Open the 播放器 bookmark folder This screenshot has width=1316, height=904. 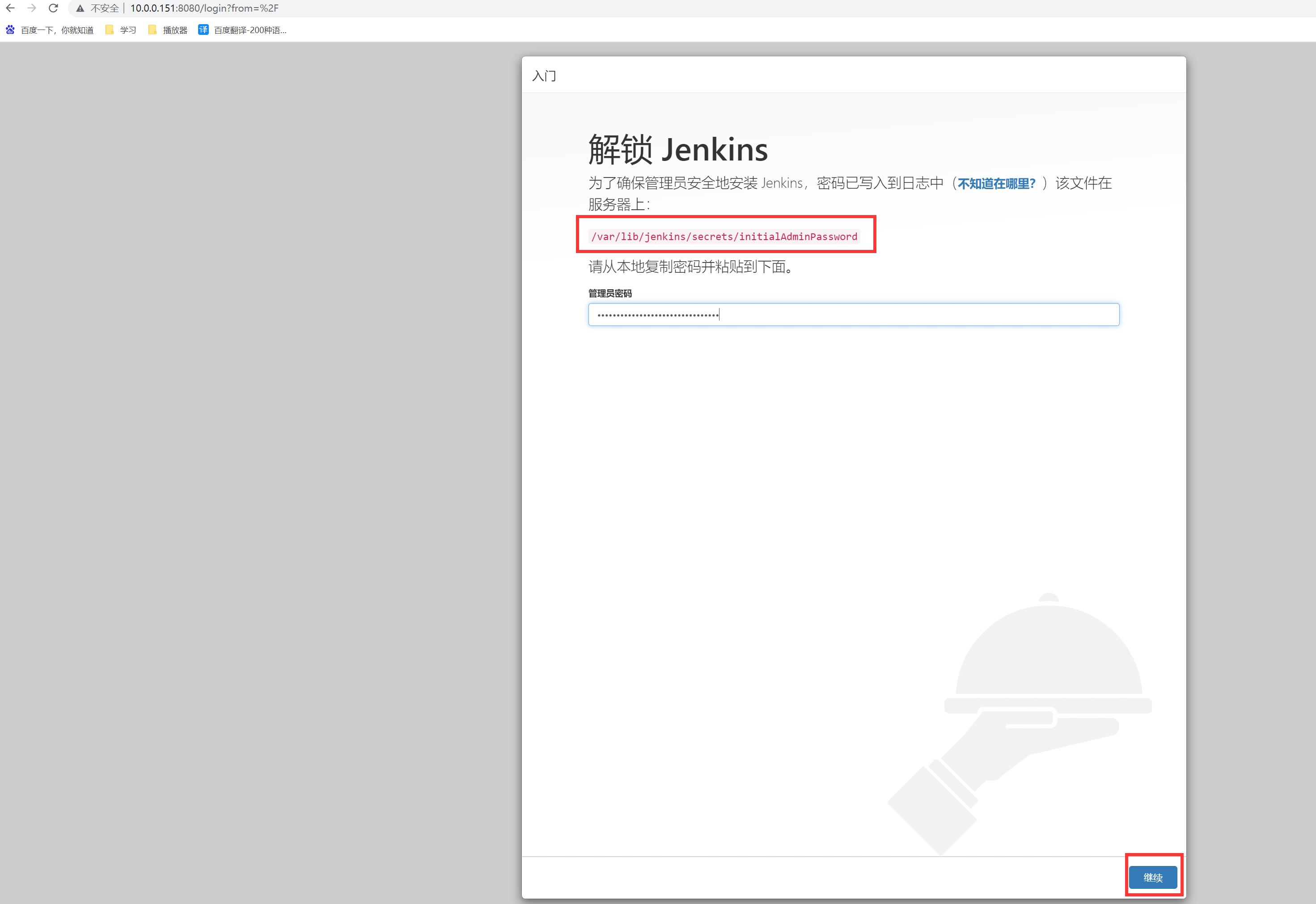click(167, 30)
